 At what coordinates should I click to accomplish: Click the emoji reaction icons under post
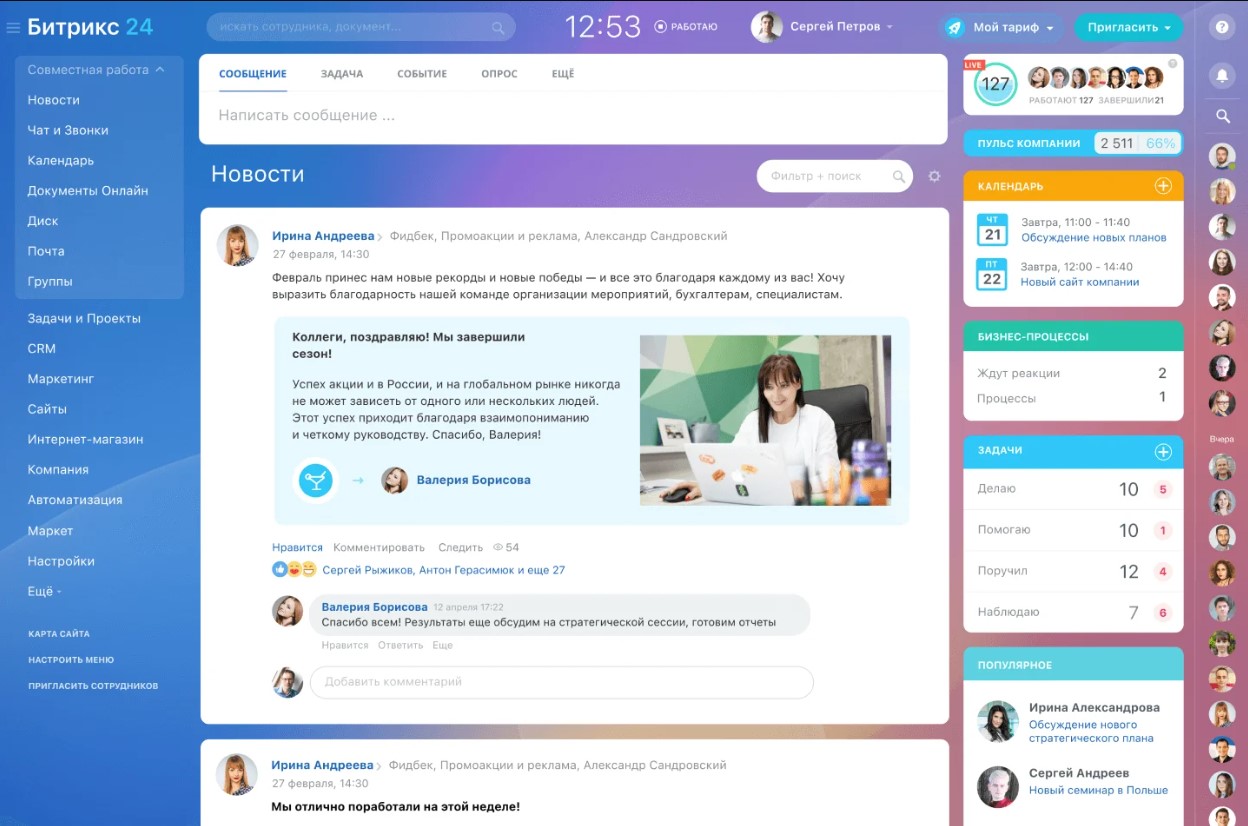295,570
